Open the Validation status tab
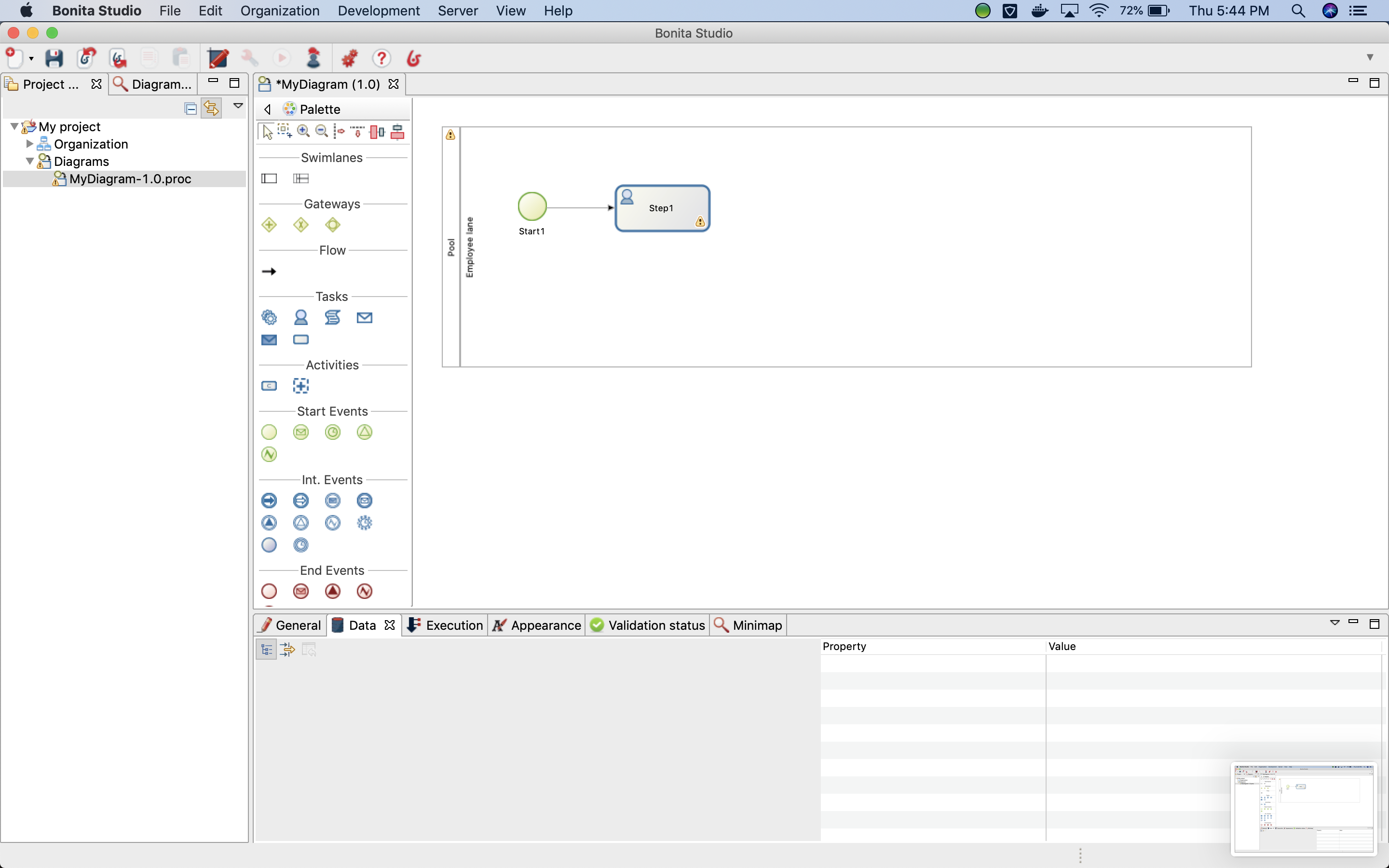 click(x=647, y=625)
